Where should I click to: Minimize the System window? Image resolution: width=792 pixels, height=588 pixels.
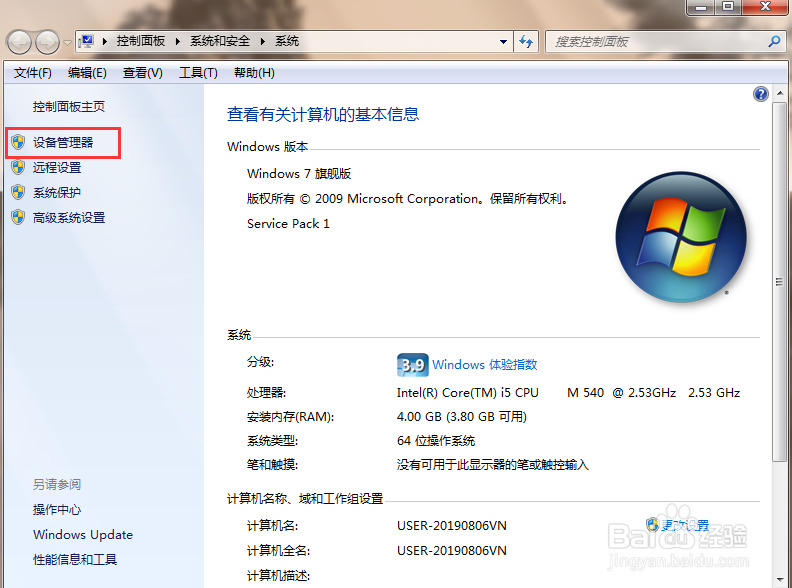tap(700, 7)
